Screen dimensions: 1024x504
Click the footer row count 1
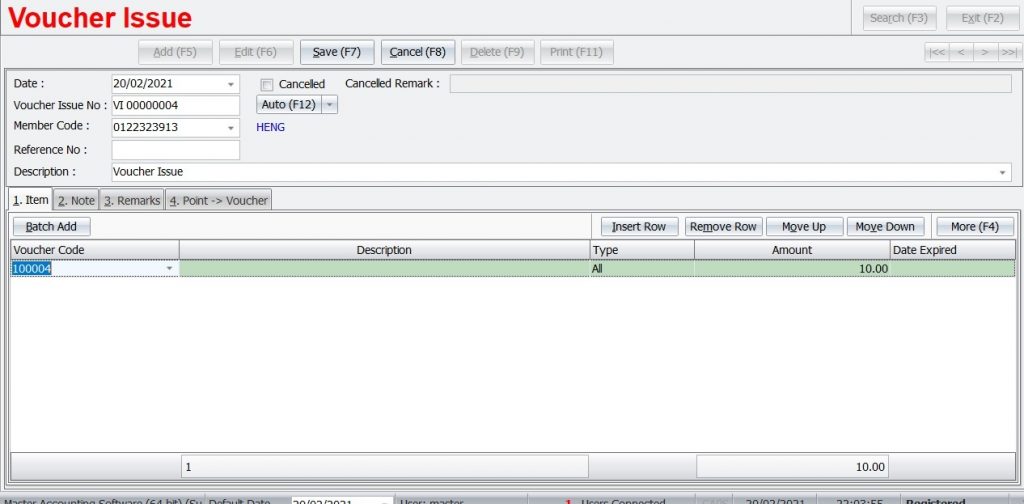385,467
